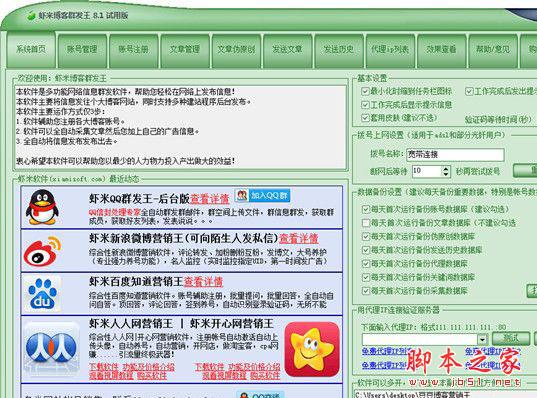
Task: Toggle backup of 代理数据库 checkbox
Action: (x=366, y=264)
